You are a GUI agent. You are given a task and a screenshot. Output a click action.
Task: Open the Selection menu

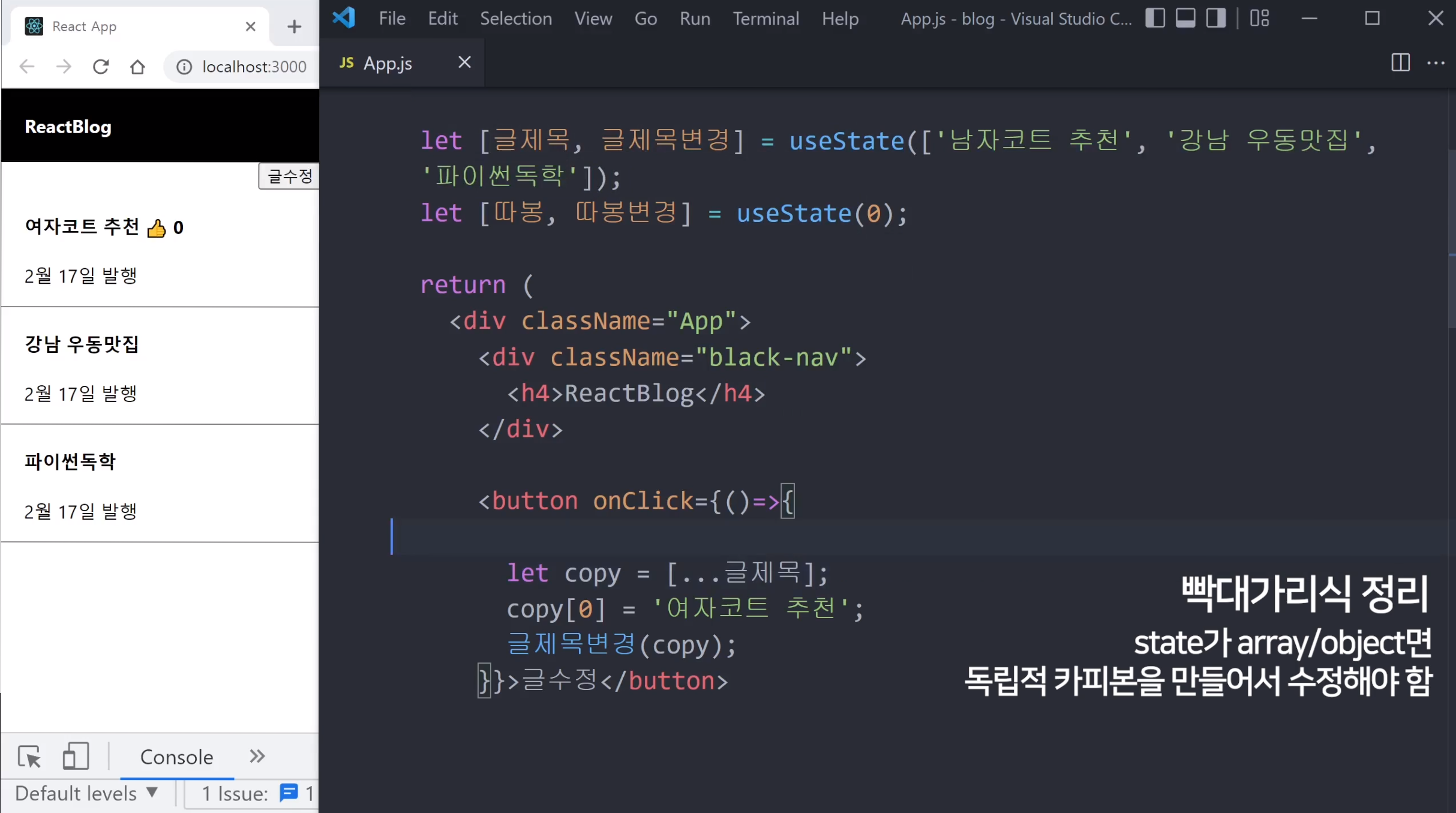click(x=515, y=19)
